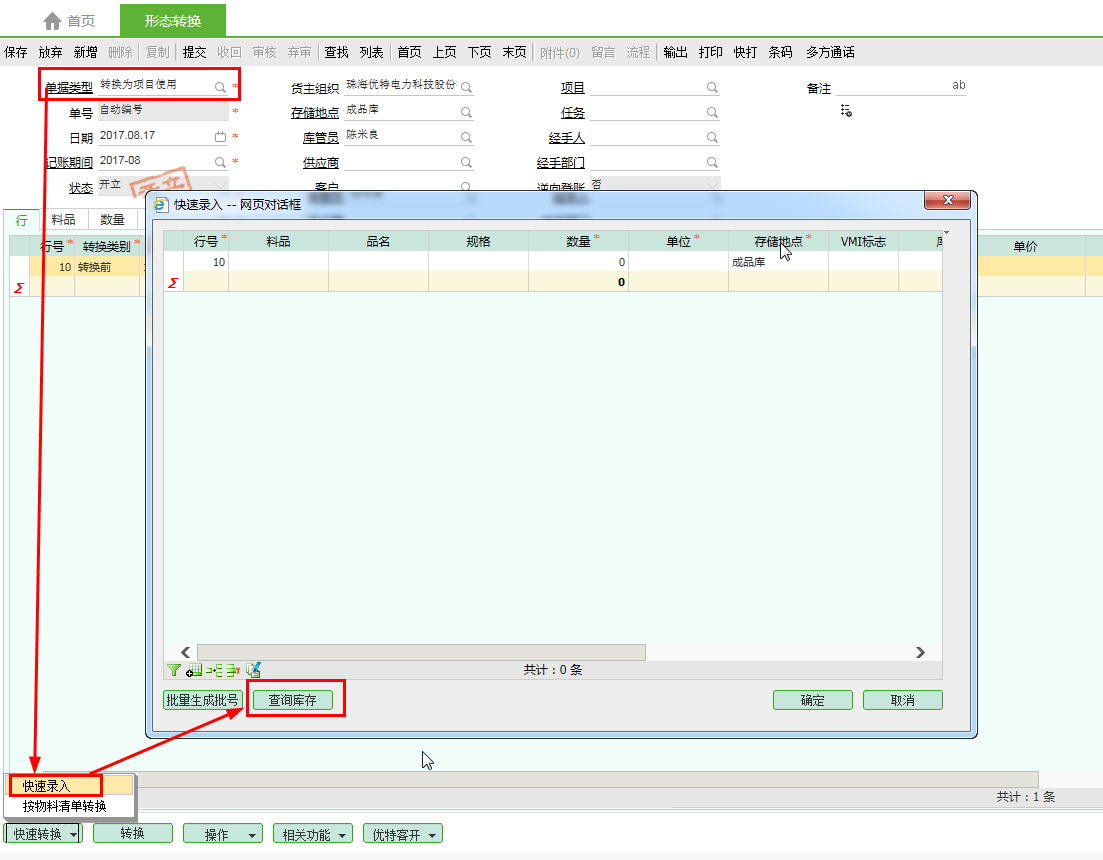The width and height of the screenshot is (1103, 860).
Task: Click the dialog horizontal scrollbar right arrow
Action: point(920,652)
